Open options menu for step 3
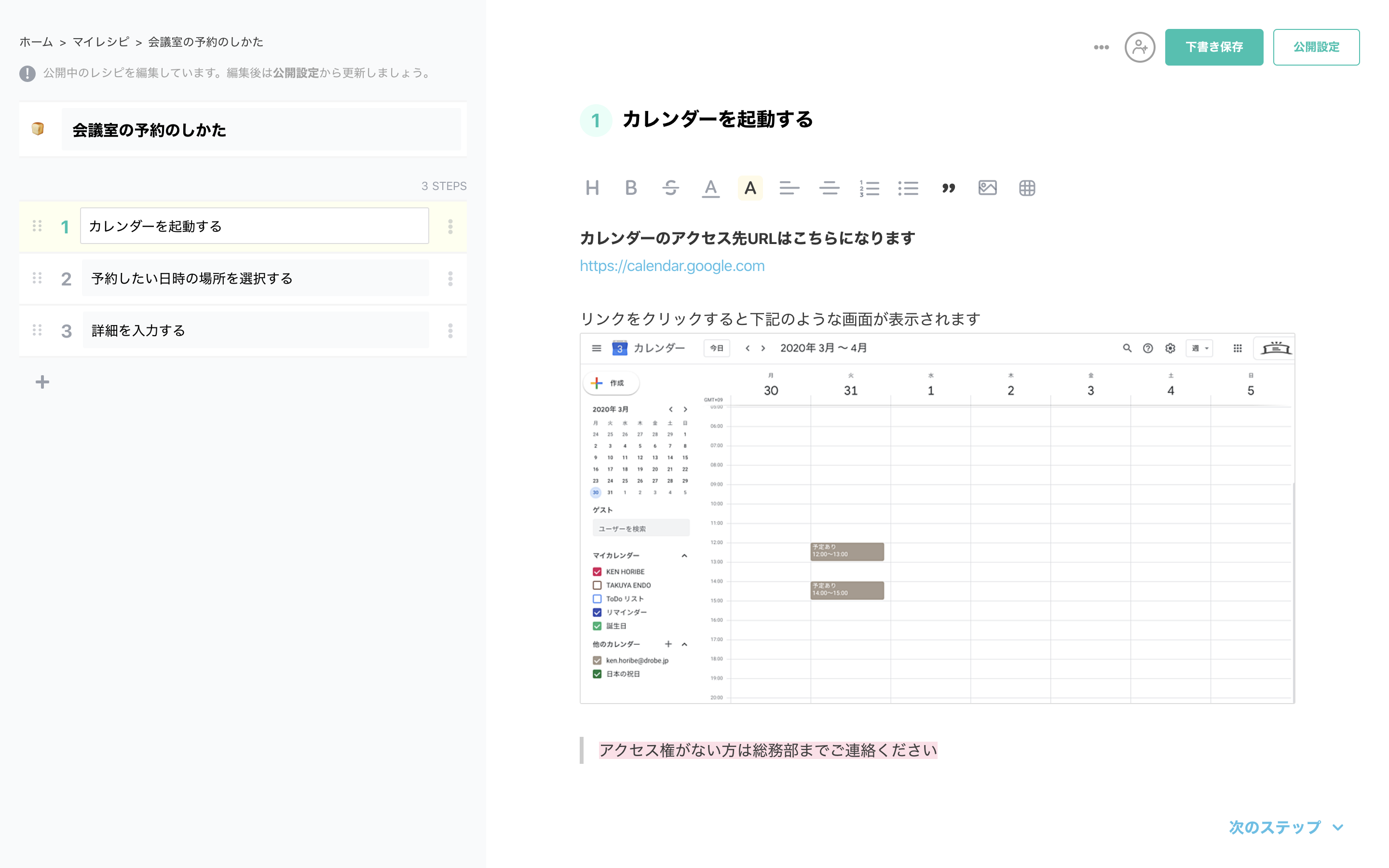The height and width of the screenshot is (868, 1389). tap(450, 331)
